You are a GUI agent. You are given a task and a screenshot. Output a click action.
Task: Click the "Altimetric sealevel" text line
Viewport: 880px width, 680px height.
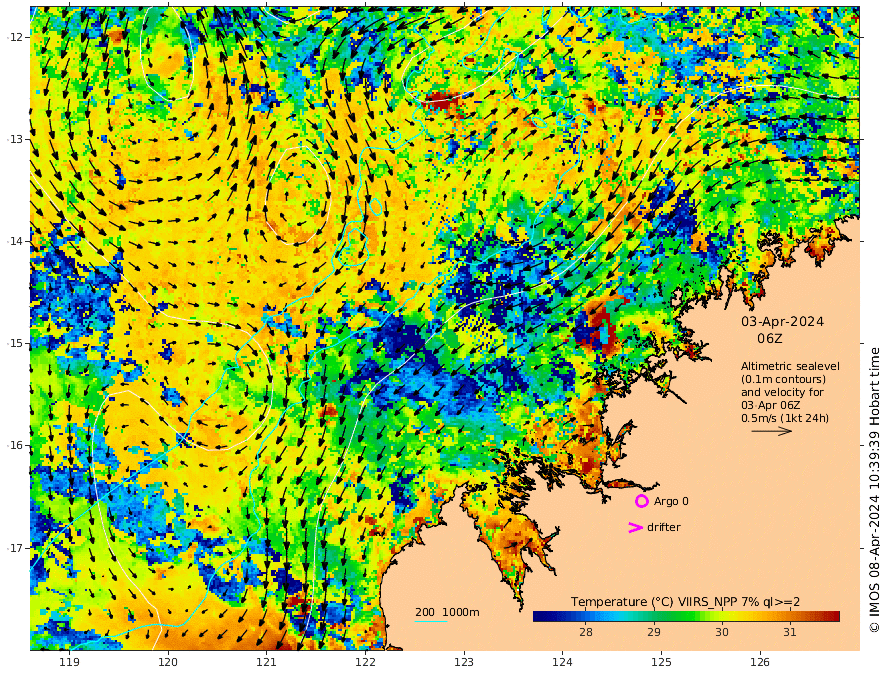(x=790, y=366)
